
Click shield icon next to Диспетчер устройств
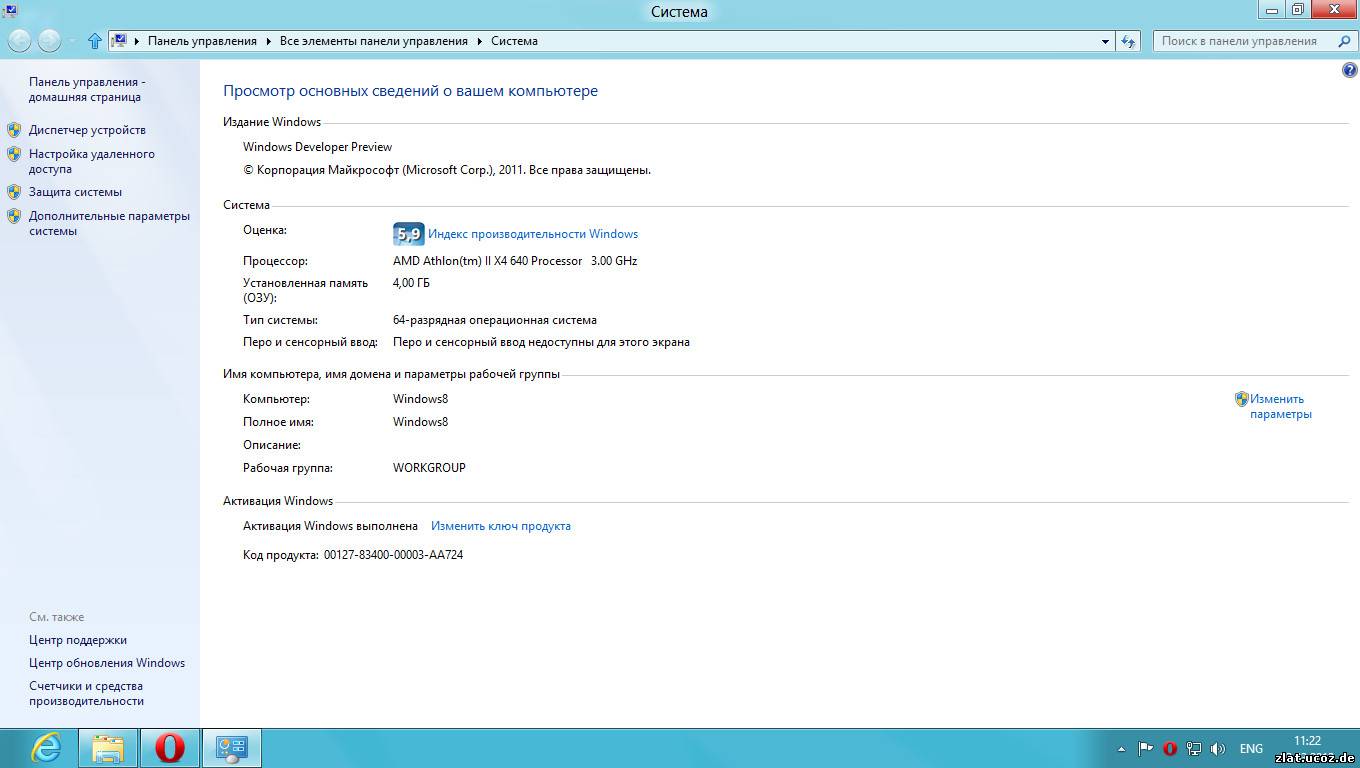pyautogui.click(x=14, y=130)
